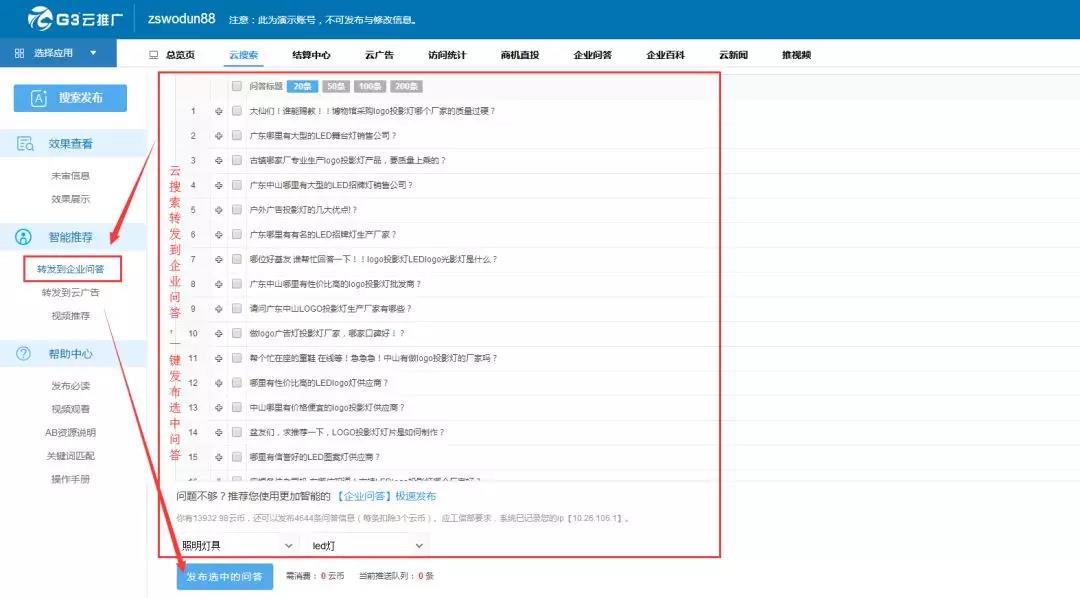Click the G3云推广 logo icon
Image resolution: width=1080 pixels, height=598 pixels.
click(x=41, y=19)
